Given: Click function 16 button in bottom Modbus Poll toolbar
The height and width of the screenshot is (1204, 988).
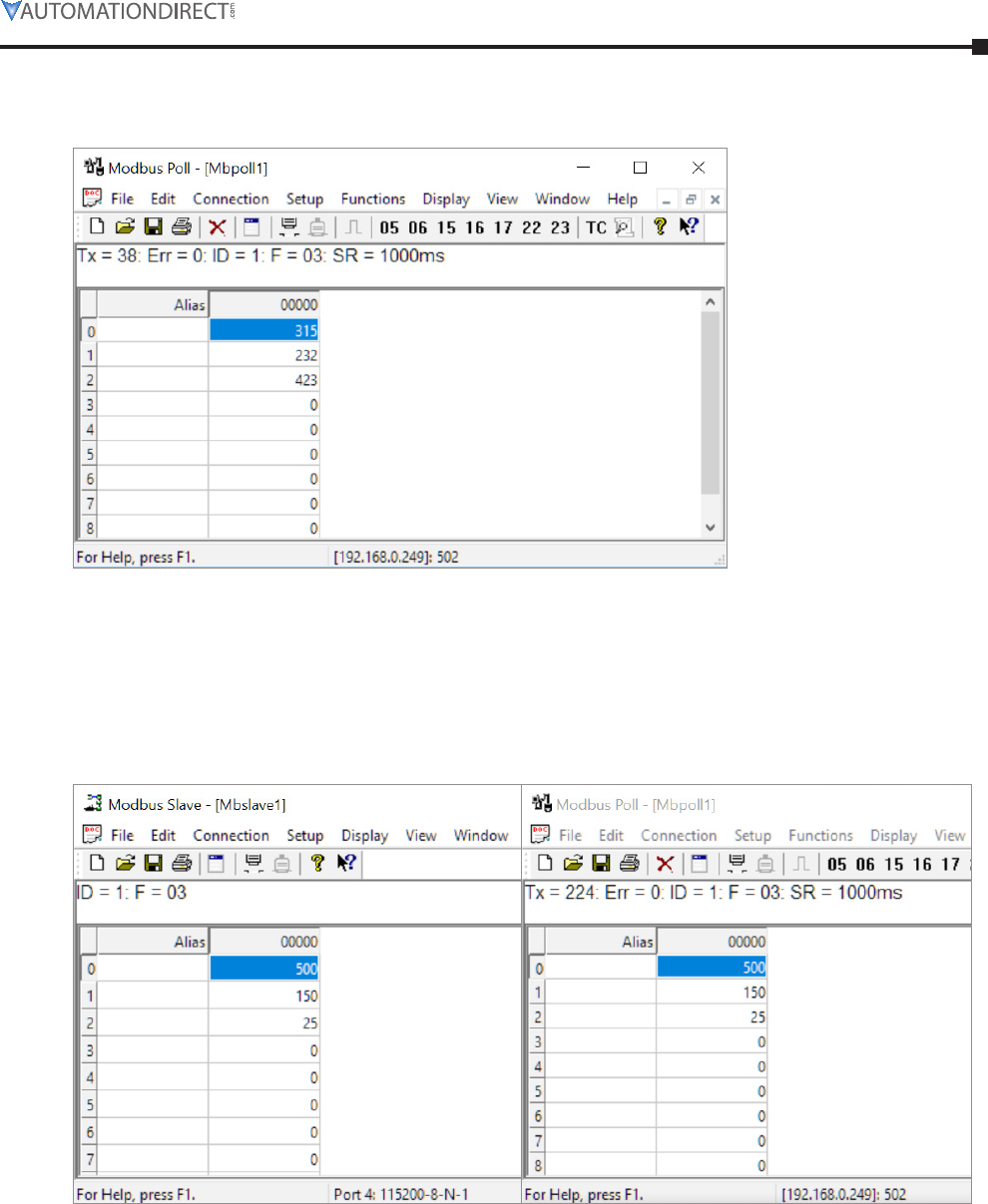Looking at the screenshot, I should click(x=921, y=864).
